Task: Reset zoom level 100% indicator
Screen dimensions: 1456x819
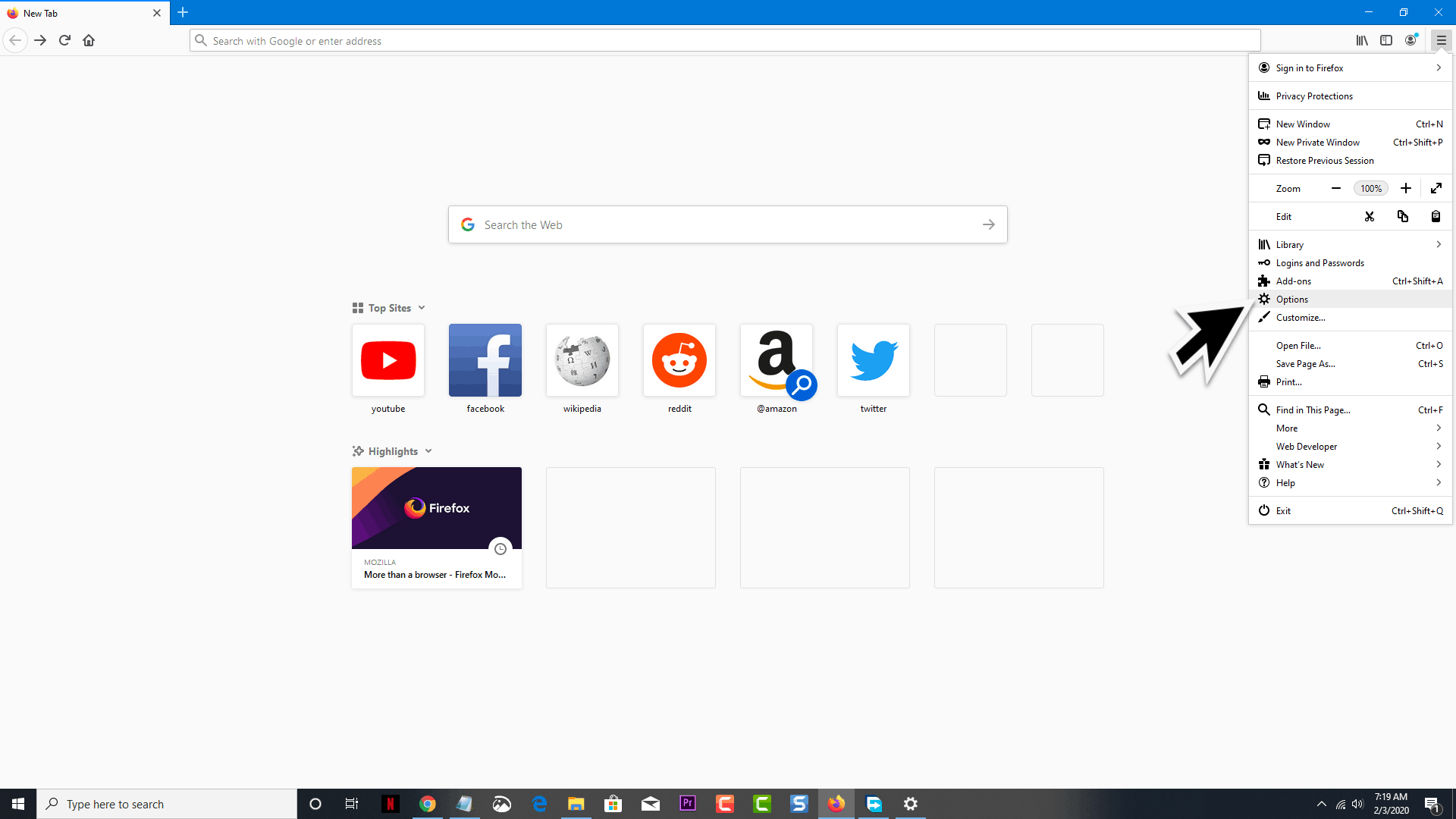Action: pyautogui.click(x=1371, y=188)
